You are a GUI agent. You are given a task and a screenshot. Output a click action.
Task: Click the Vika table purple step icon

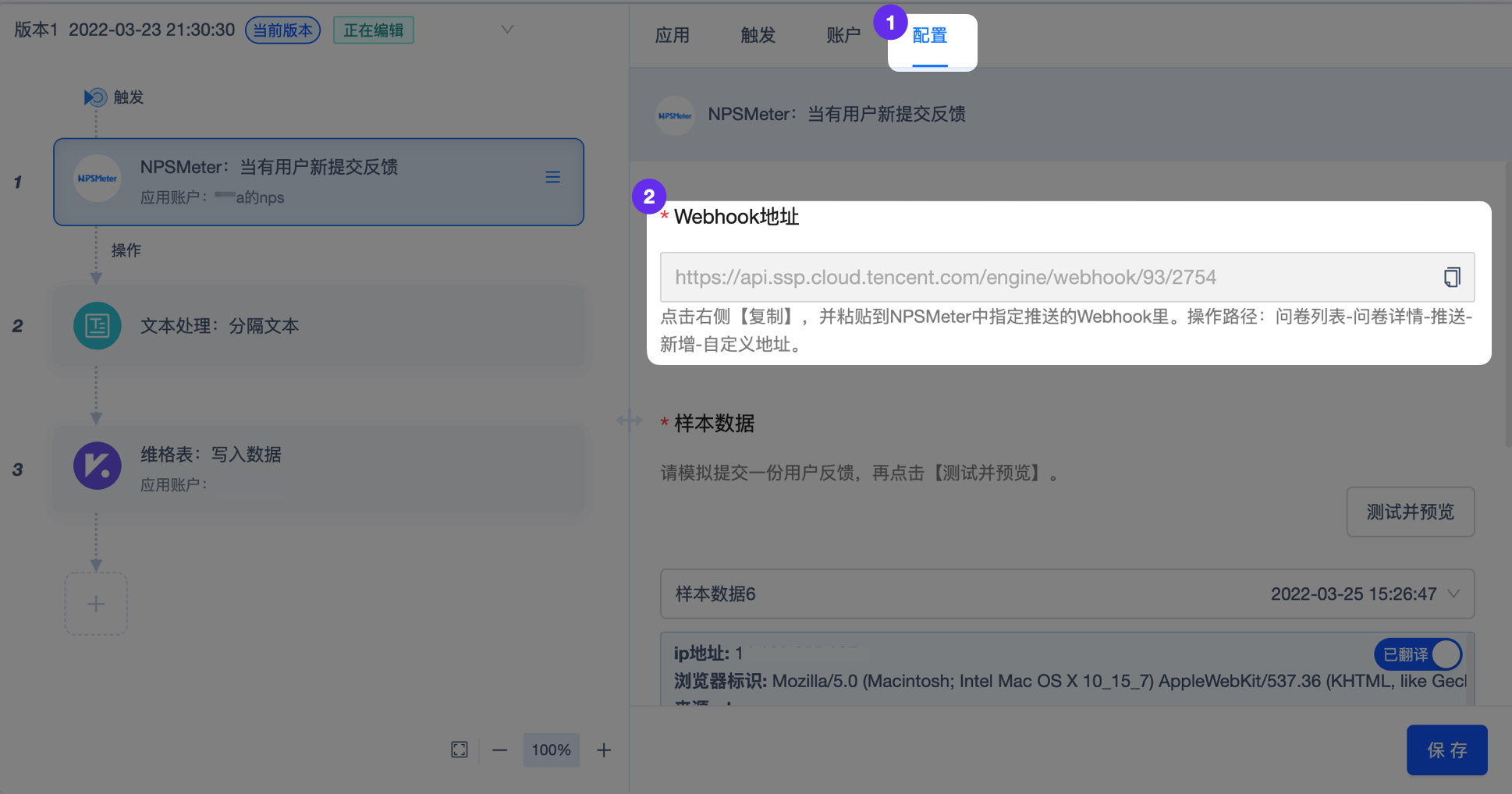(x=98, y=466)
